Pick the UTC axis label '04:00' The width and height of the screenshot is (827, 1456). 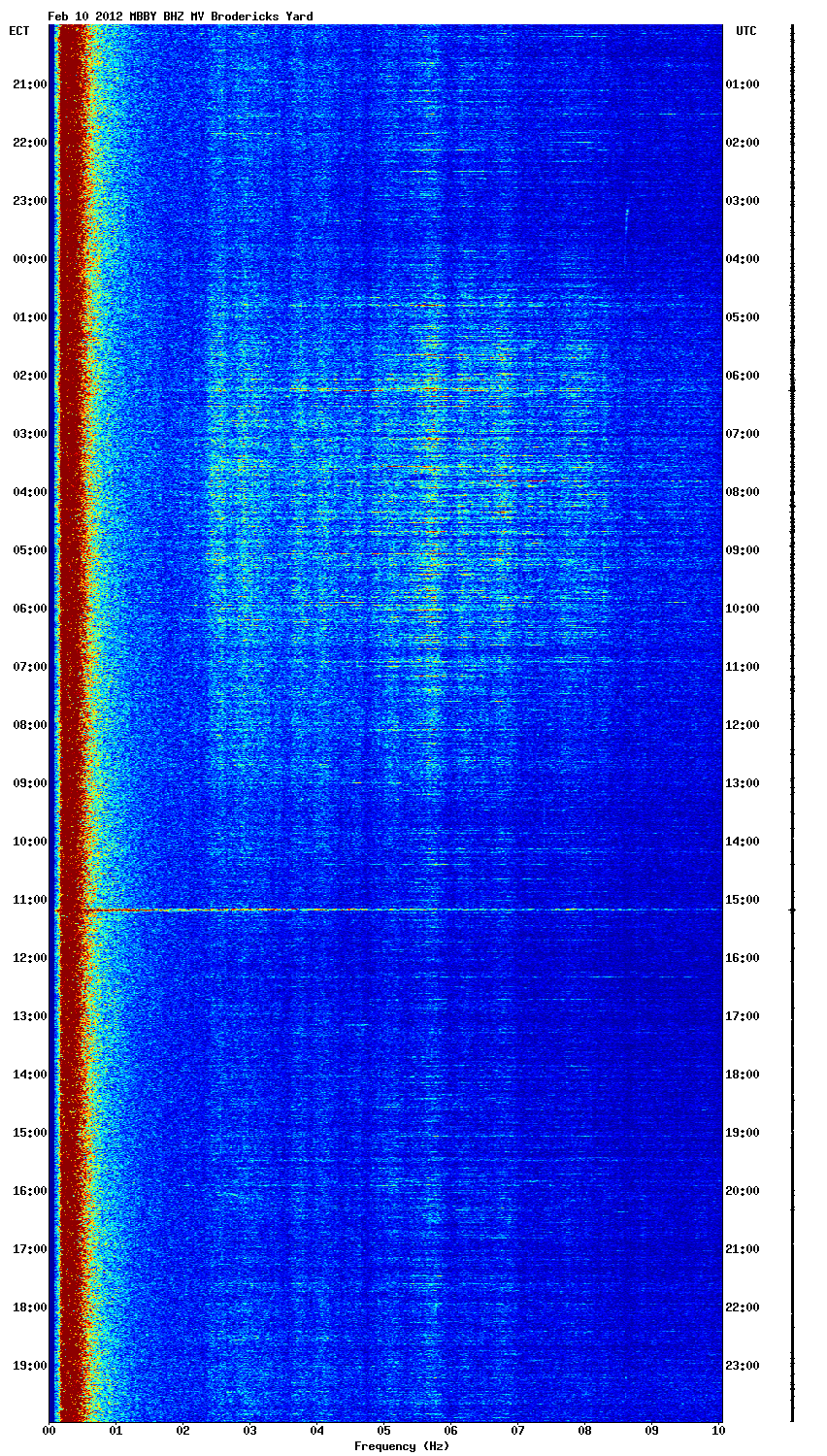point(743,259)
